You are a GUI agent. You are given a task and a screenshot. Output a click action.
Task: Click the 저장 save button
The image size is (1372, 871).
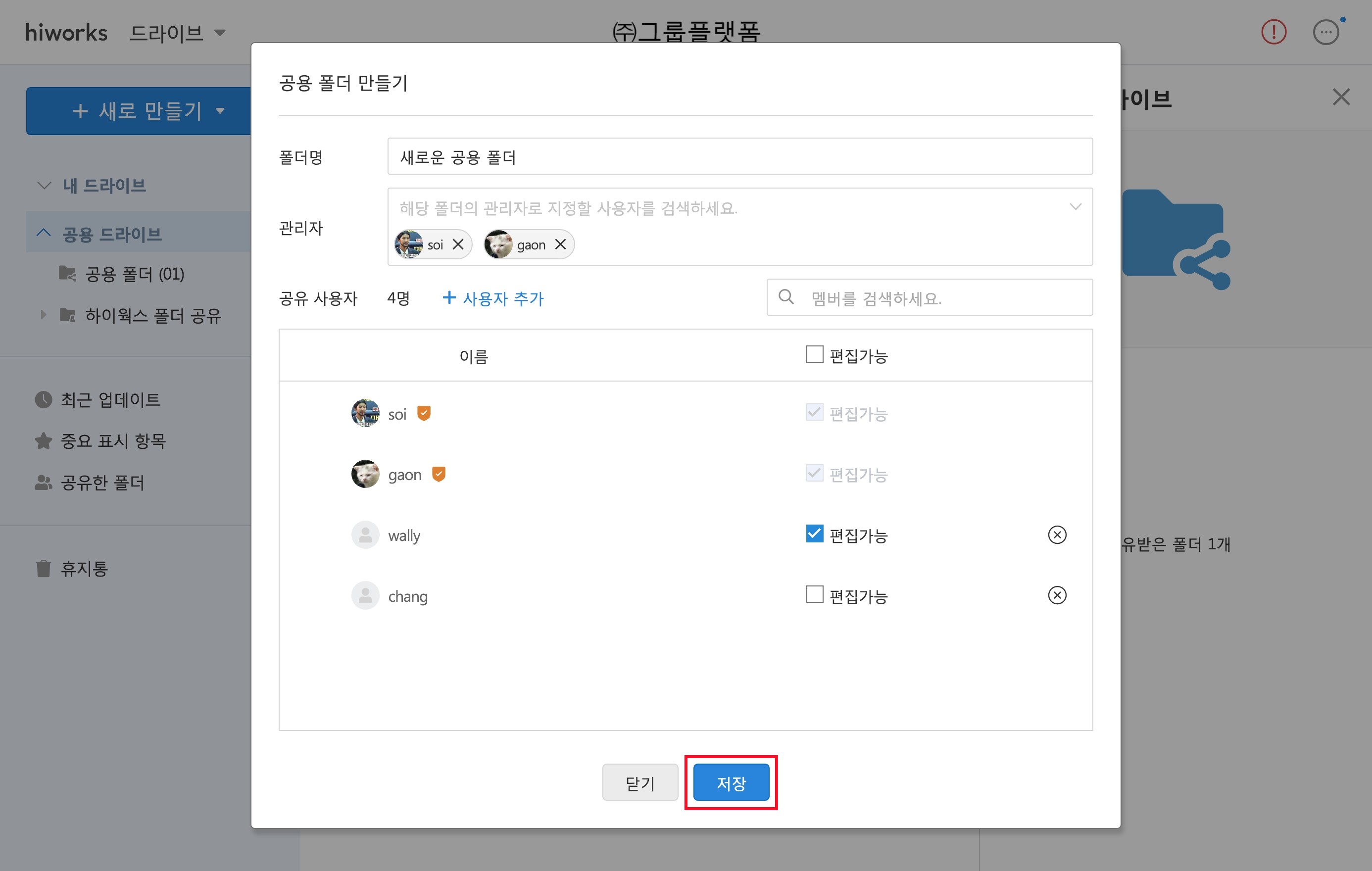coord(731,782)
